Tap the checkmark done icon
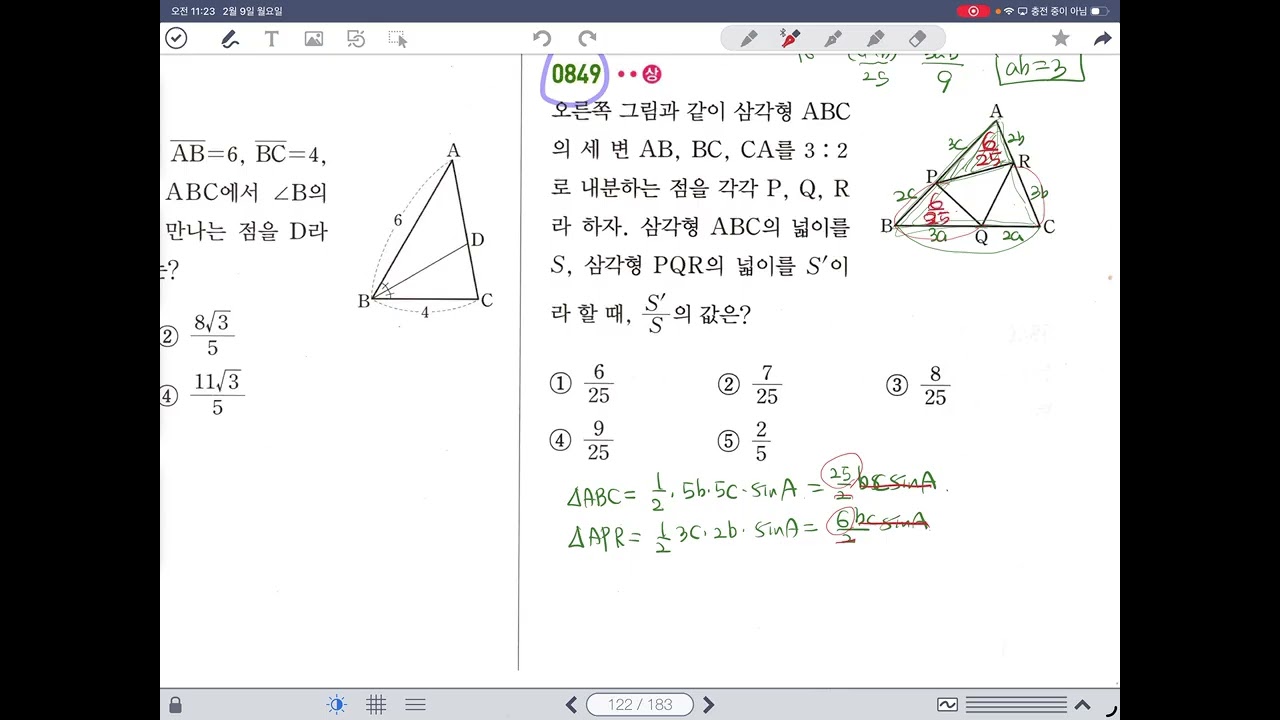This screenshot has width=1280, height=720. coord(176,39)
